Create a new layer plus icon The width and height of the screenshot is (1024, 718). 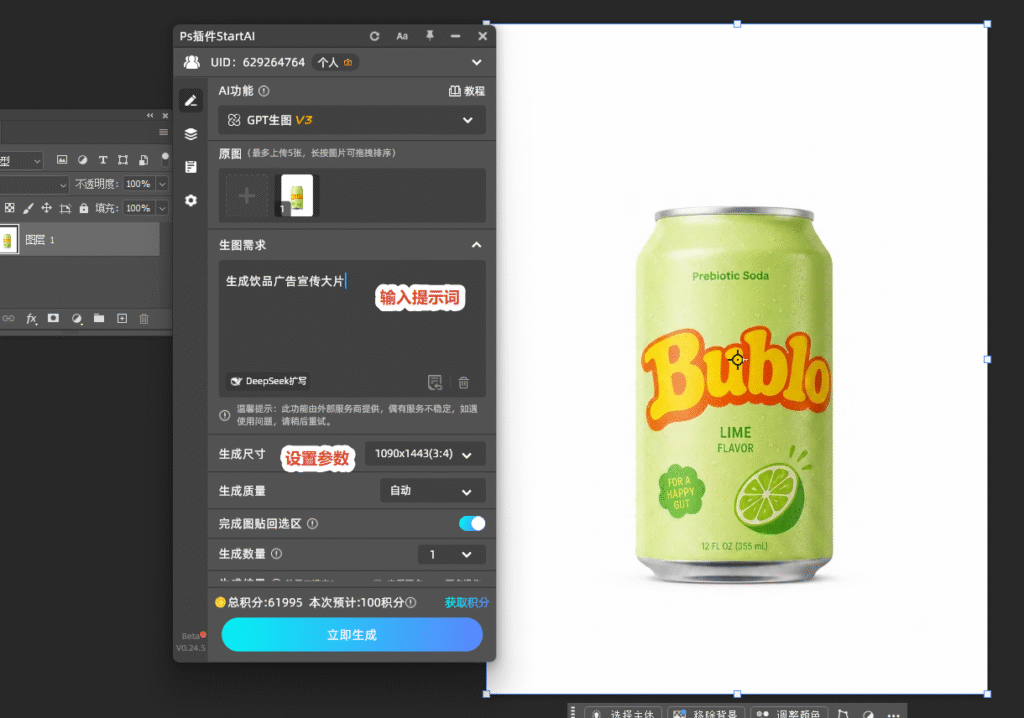(x=122, y=318)
